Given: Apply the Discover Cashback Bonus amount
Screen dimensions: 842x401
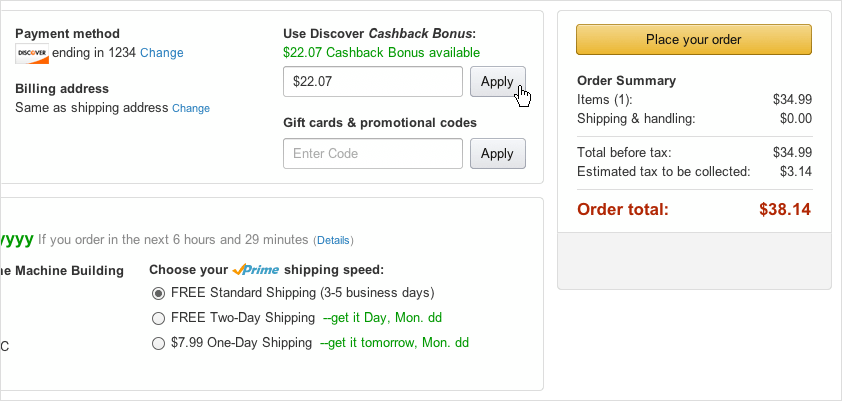Looking at the screenshot, I should point(497,82).
